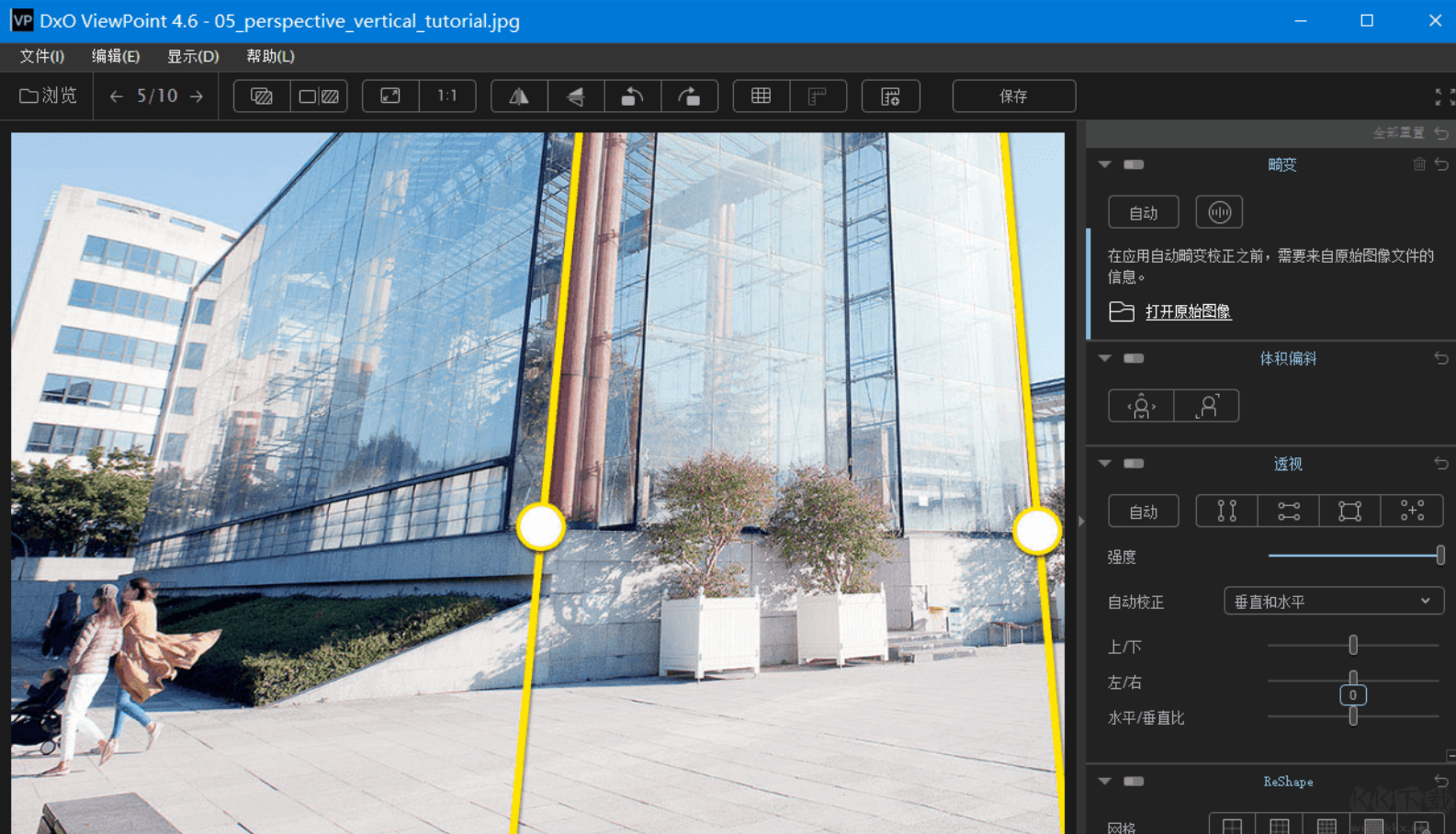The height and width of the screenshot is (834, 1456).
Task: Click 自动 in the 畸变 panel
Action: coord(1144,212)
